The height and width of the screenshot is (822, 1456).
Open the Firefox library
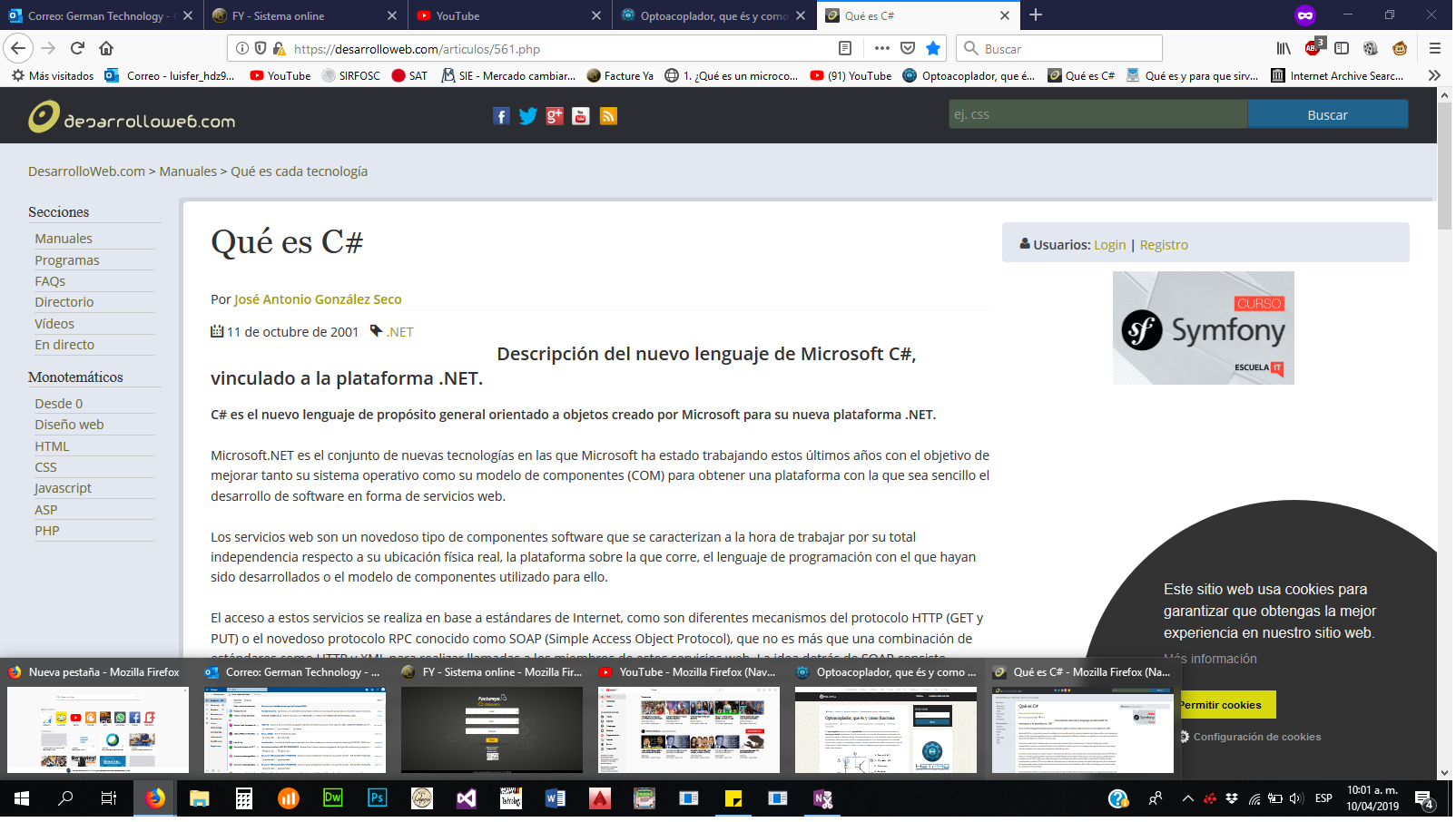[1284, 49]
